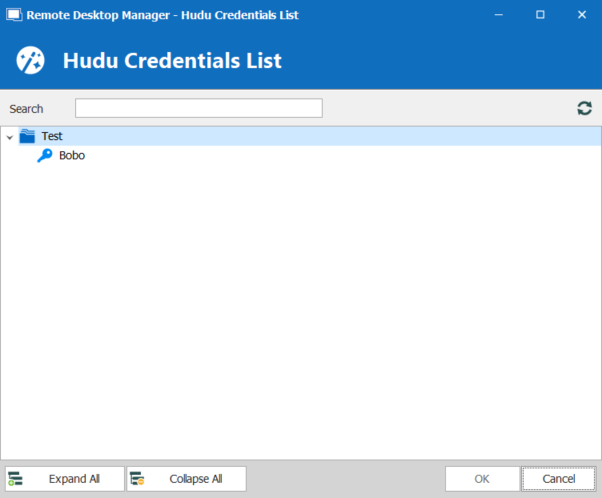This screenshot has height=498, width=602.
Task: Click the Expand All button's tree icon
Action: click(16, 479)
